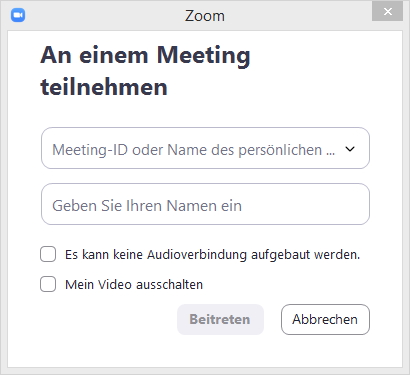This screenshot has width=410, height=375.
Task: Click the blue Zoom camera logo
Action: (x=18, y=15)
